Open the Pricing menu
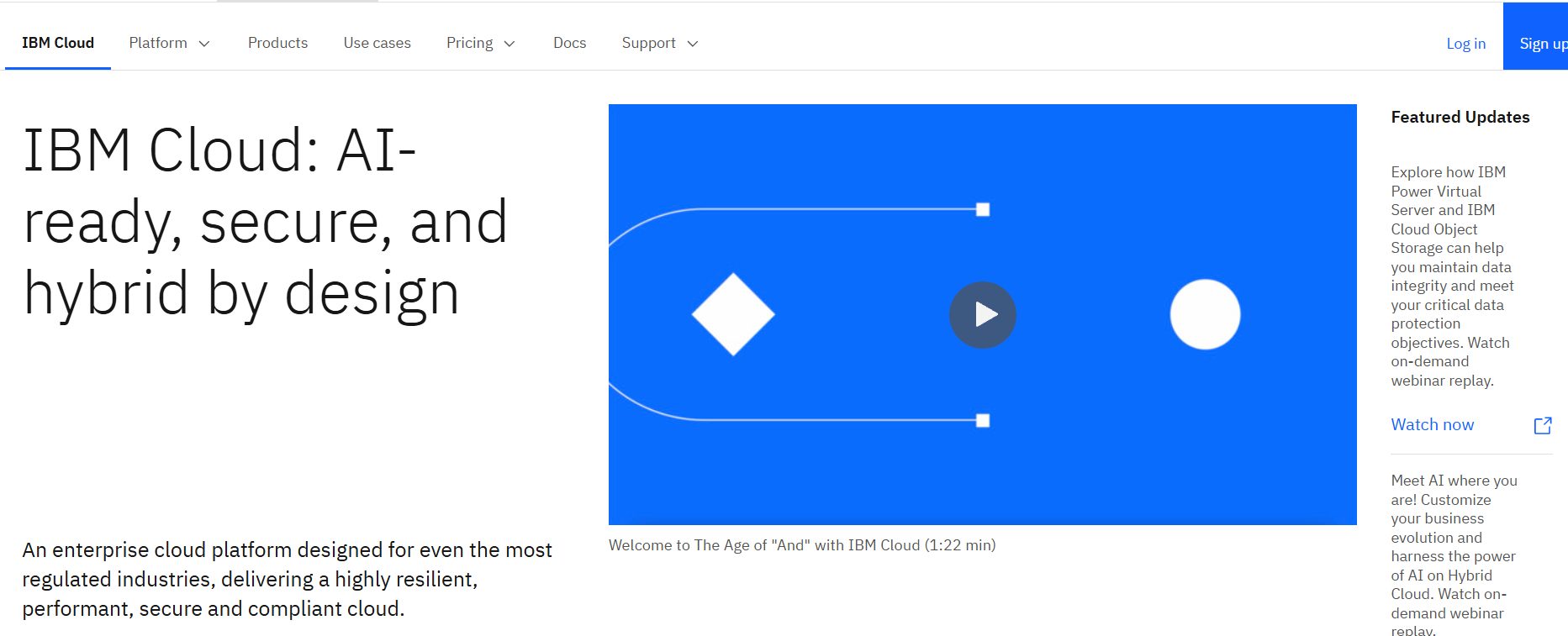Screen dimensions: 1568x636 click(x=480, y=43)
